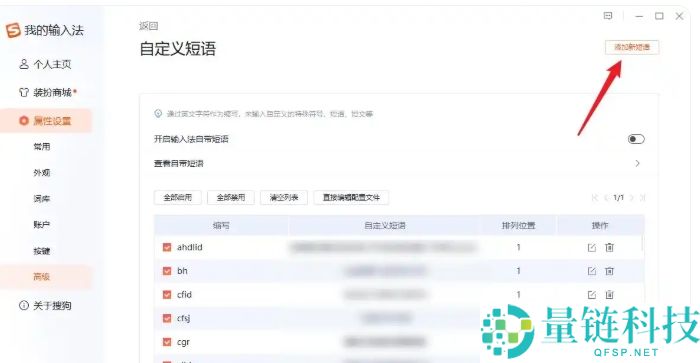
Task: Delete the cfid phrase entry
Action: coord(609,294)
